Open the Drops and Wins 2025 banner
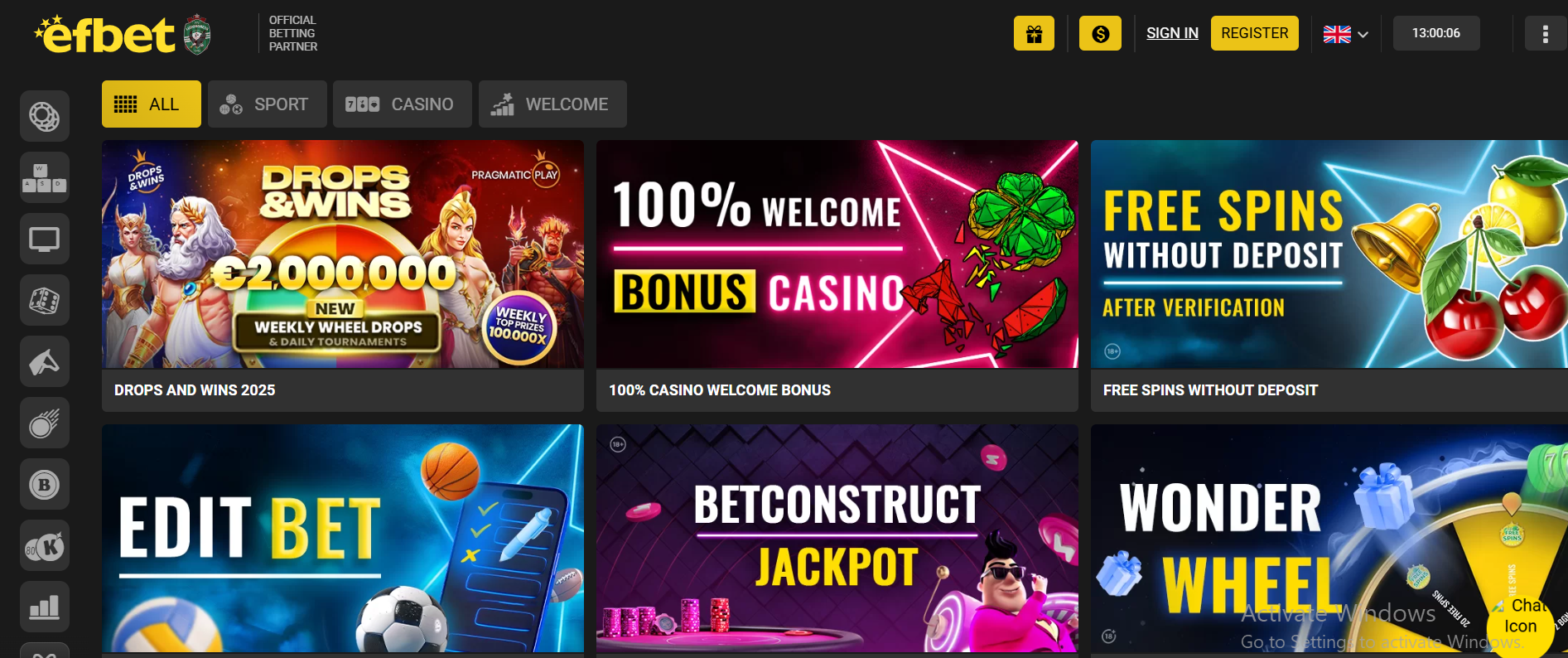Screen dimensions: 1568x658 coord(343,276)
